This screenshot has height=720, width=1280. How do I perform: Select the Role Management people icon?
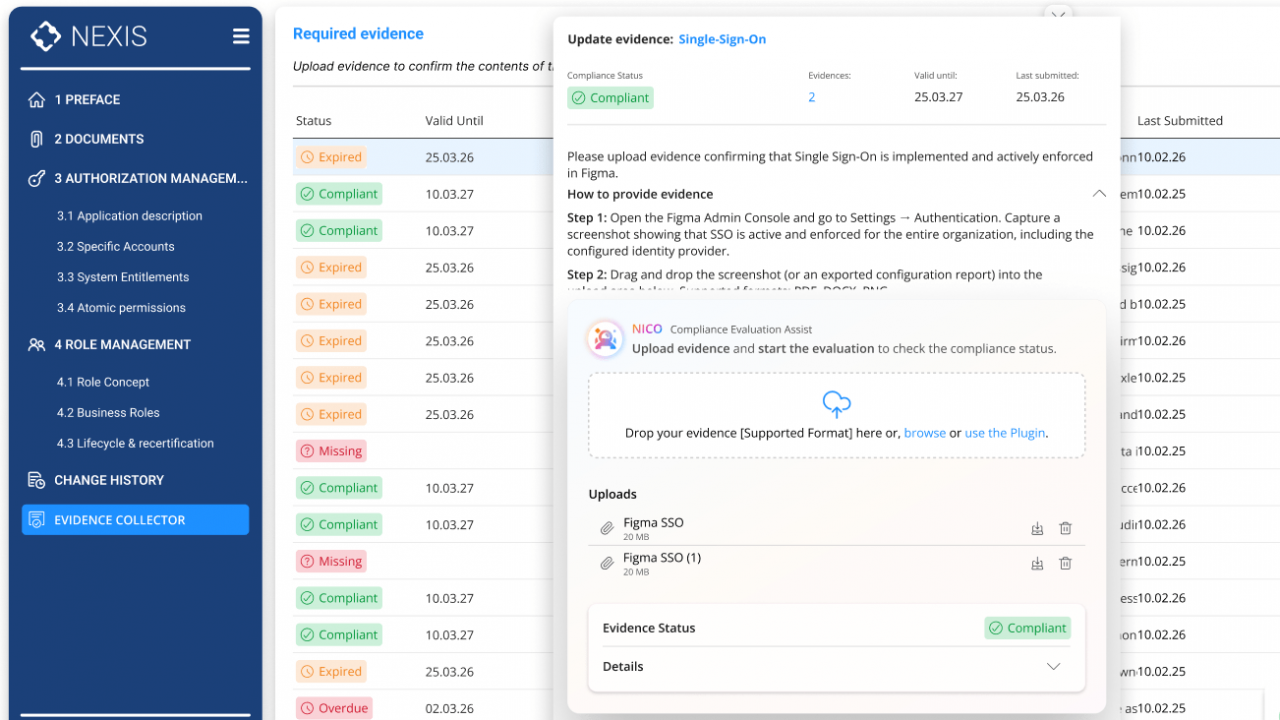[34, 344]
